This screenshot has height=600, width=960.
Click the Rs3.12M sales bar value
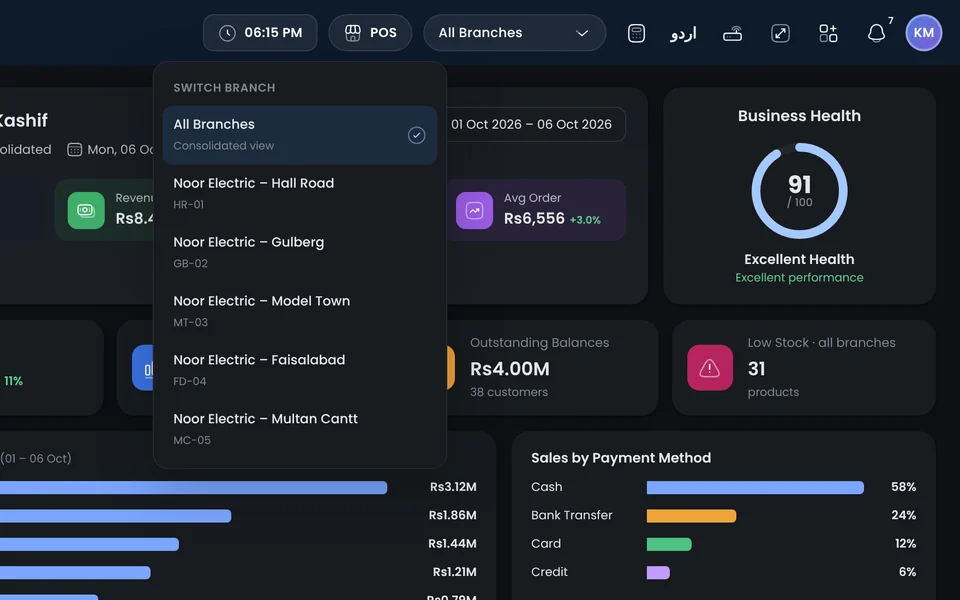(x=453, y=487)
